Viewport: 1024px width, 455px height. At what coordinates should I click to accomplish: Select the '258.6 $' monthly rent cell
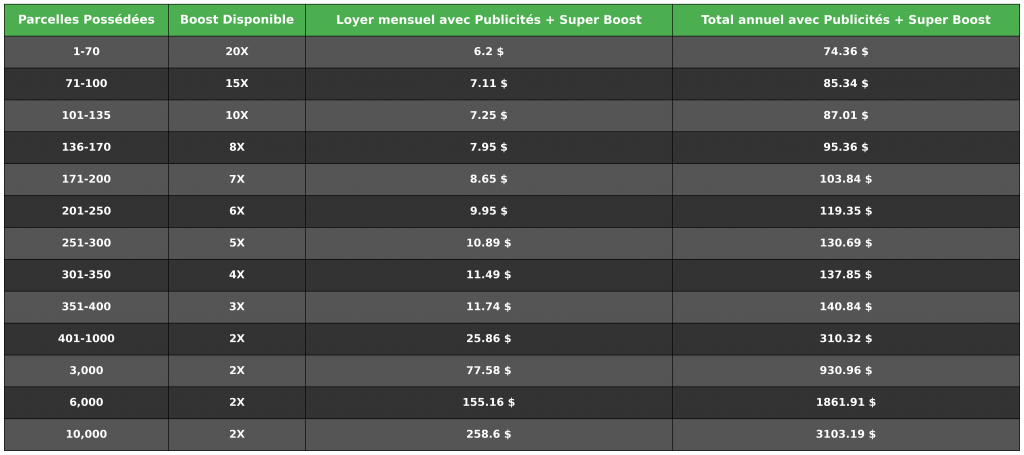tap(489, 435)
